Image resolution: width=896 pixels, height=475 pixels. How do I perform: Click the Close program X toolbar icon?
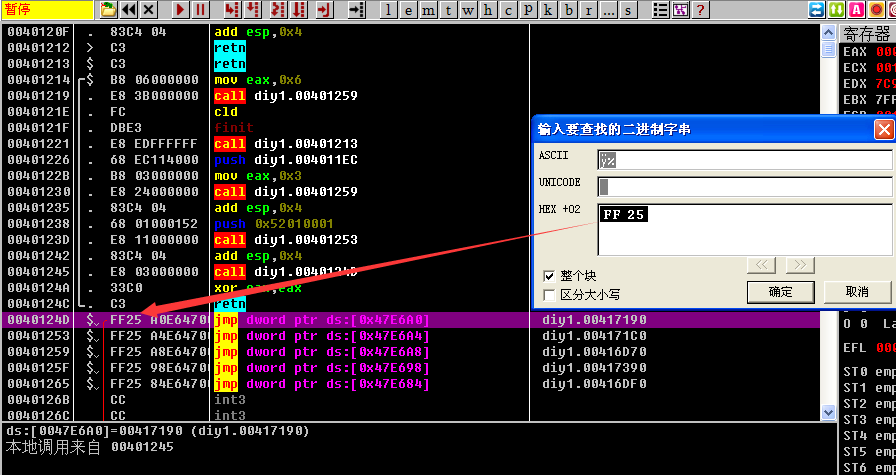click(x=149, y=10)
